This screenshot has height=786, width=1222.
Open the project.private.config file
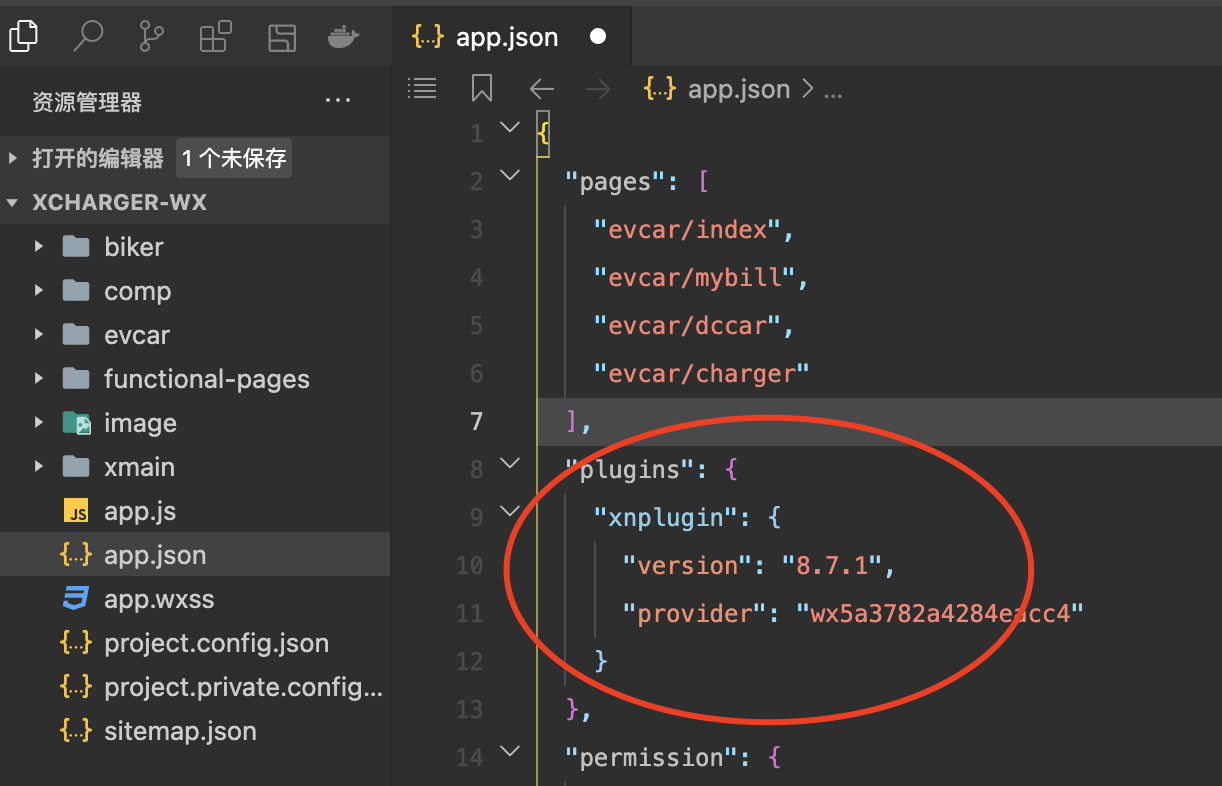(195, 686)
